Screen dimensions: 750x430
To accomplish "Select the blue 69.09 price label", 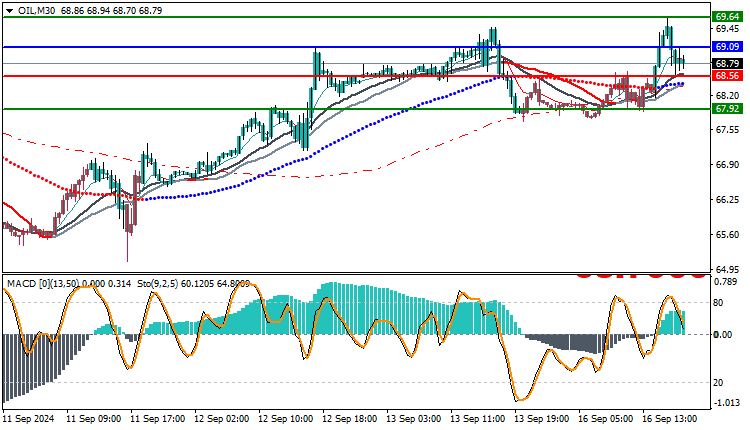I will coord(727,47).
